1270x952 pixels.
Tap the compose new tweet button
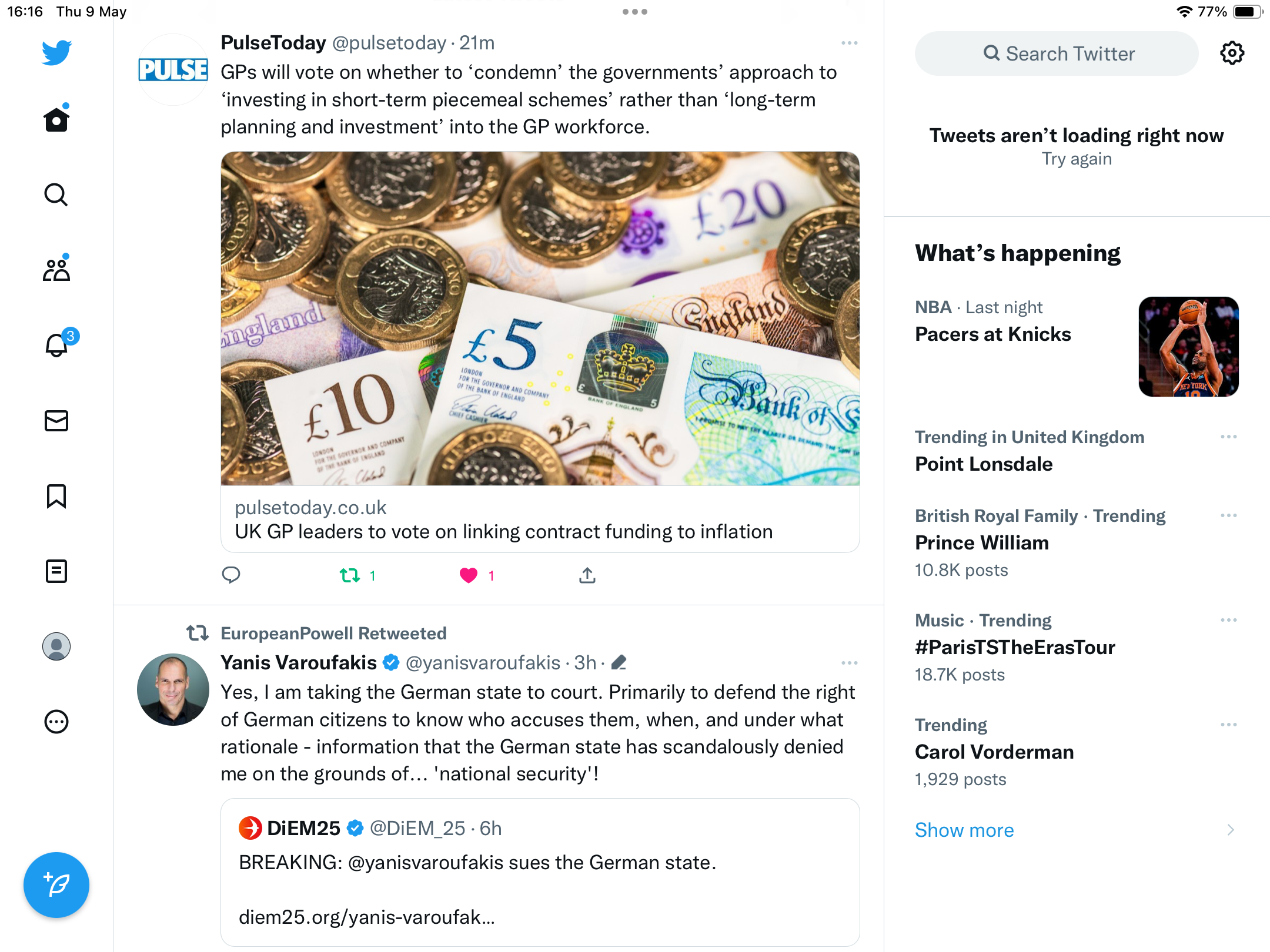point(56,884)
